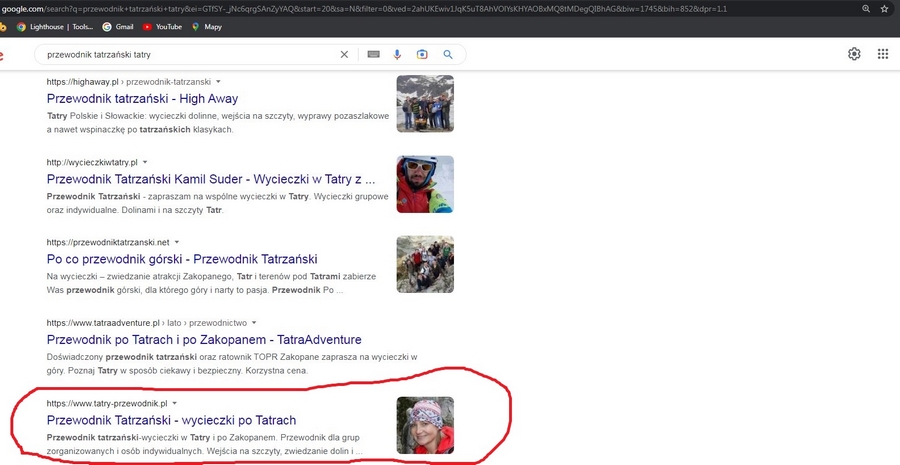Open YouTube bookmark
Viewport: 900px width, 465px height.
tap(162, 26)
